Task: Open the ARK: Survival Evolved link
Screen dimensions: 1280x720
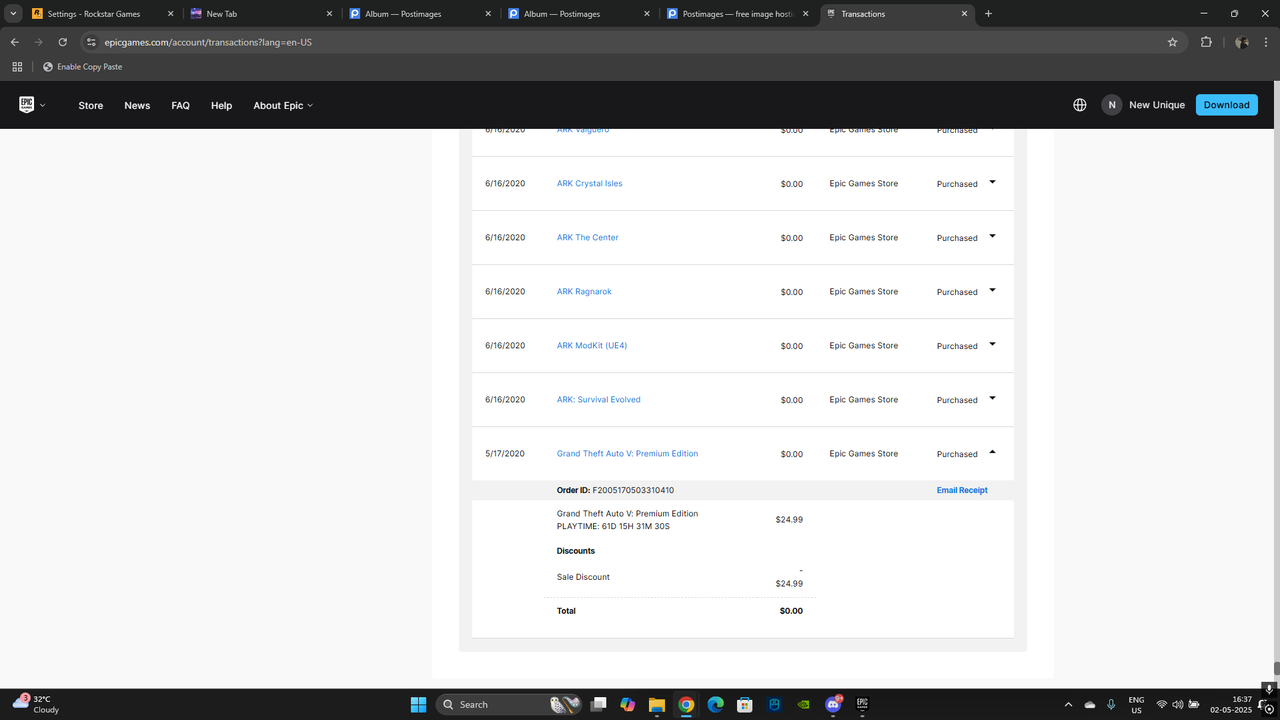Action: click(599, 400)
